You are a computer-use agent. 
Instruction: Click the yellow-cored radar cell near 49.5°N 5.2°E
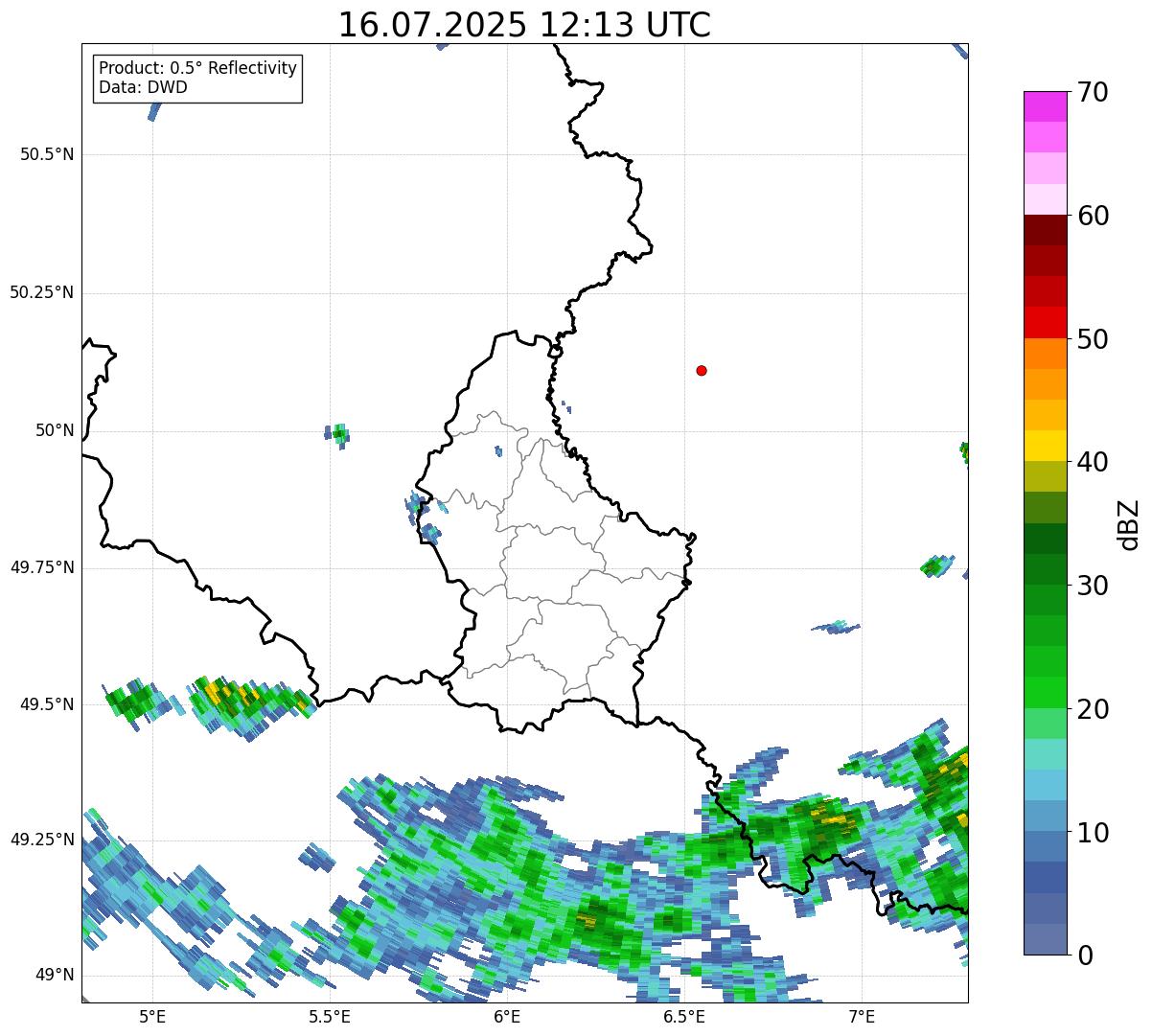[251, 706]
